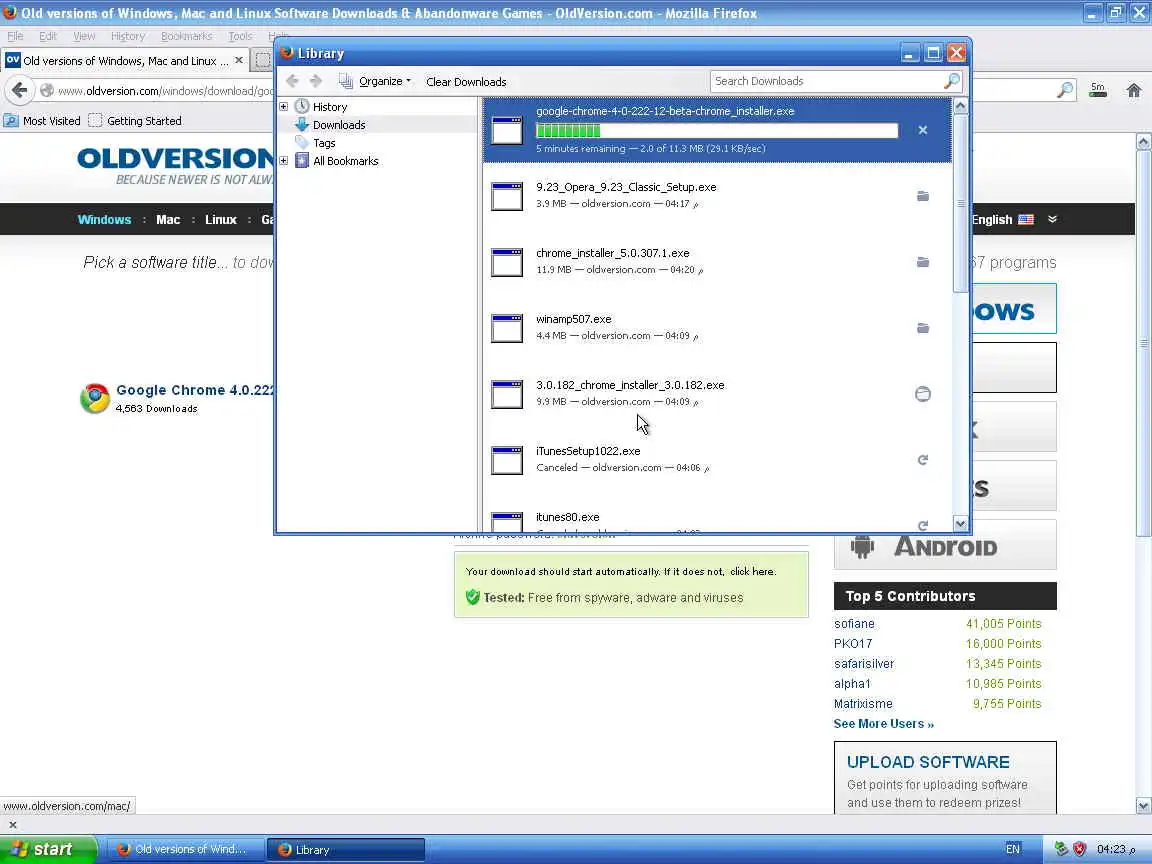Retry the itunes80.exe download

point(923,525)
